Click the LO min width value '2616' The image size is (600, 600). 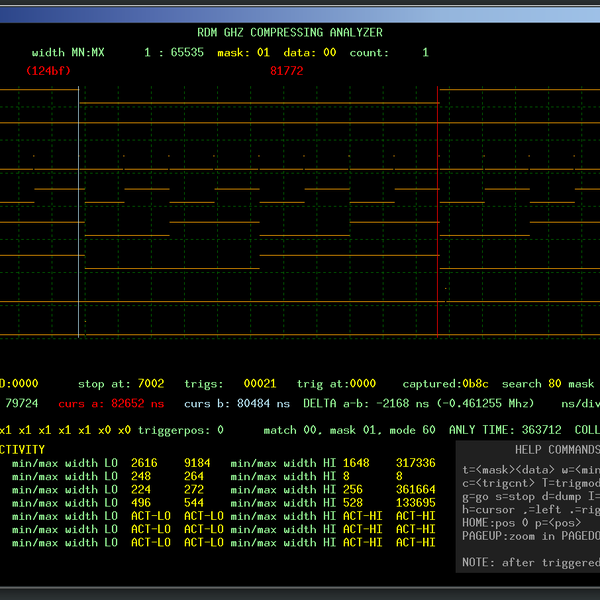[144, 463]
